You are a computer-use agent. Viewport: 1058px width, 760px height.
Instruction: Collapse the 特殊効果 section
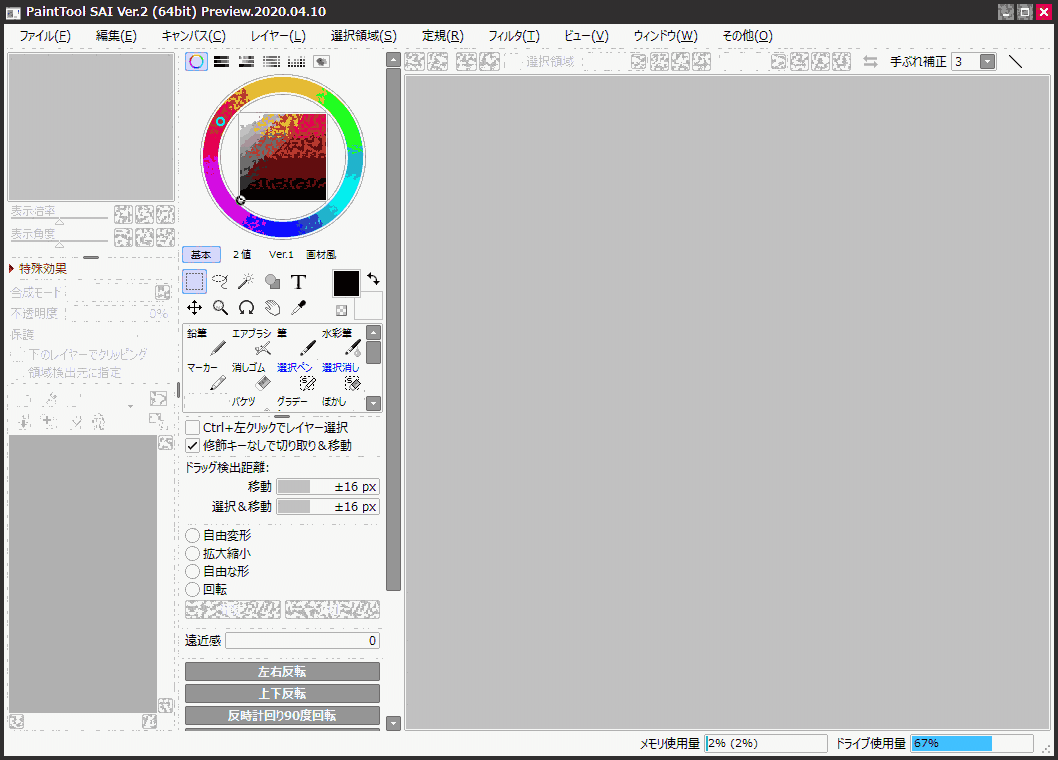tap(37, 268)
